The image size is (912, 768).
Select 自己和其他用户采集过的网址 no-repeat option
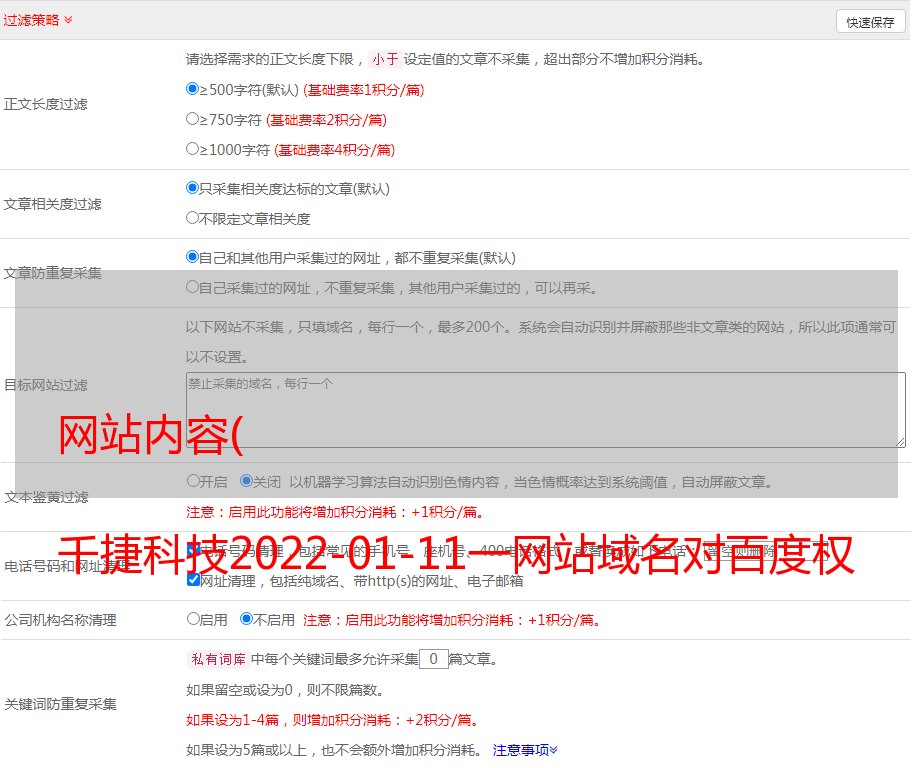coord(193,257)
